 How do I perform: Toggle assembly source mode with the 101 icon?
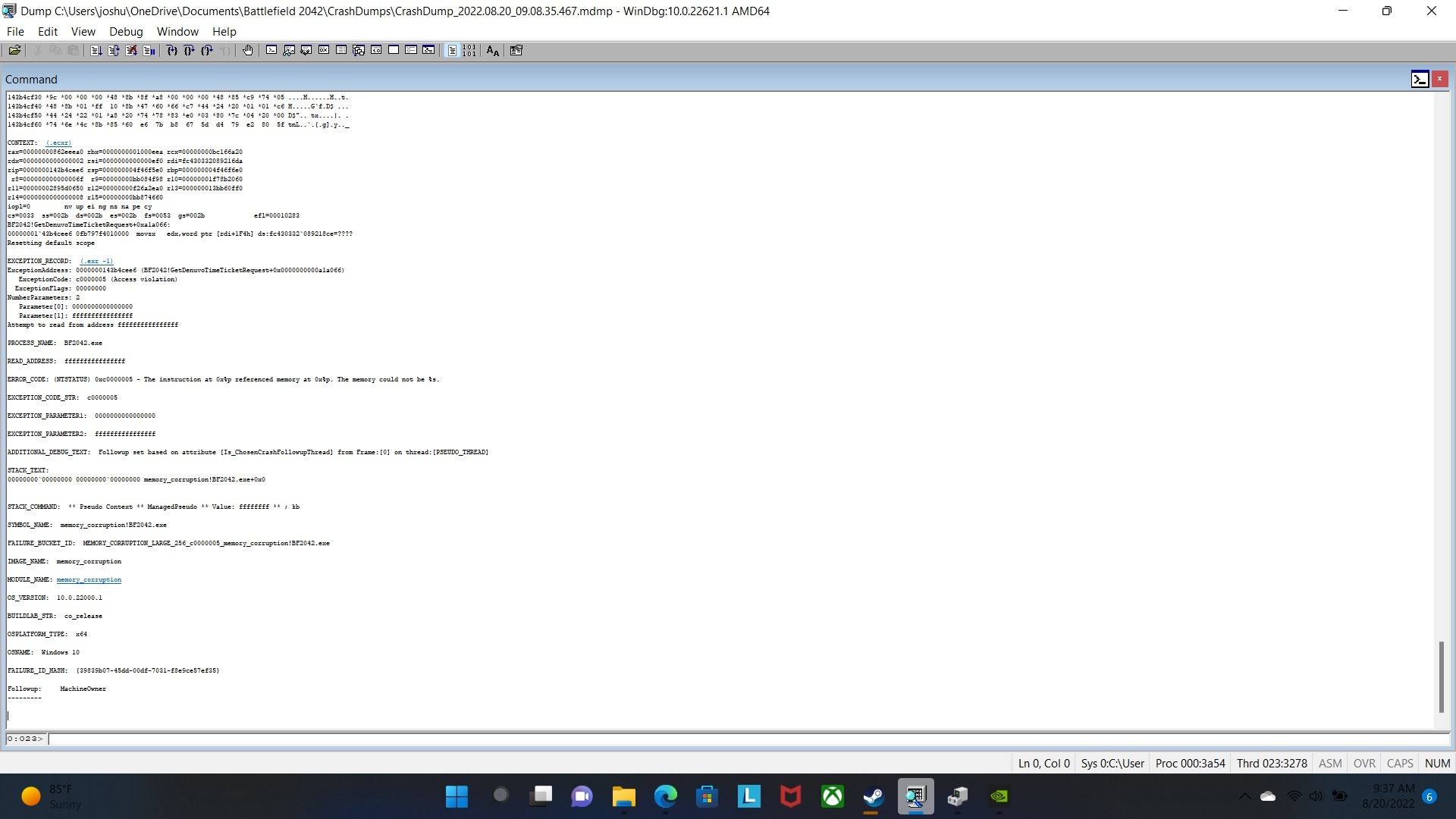470,50
